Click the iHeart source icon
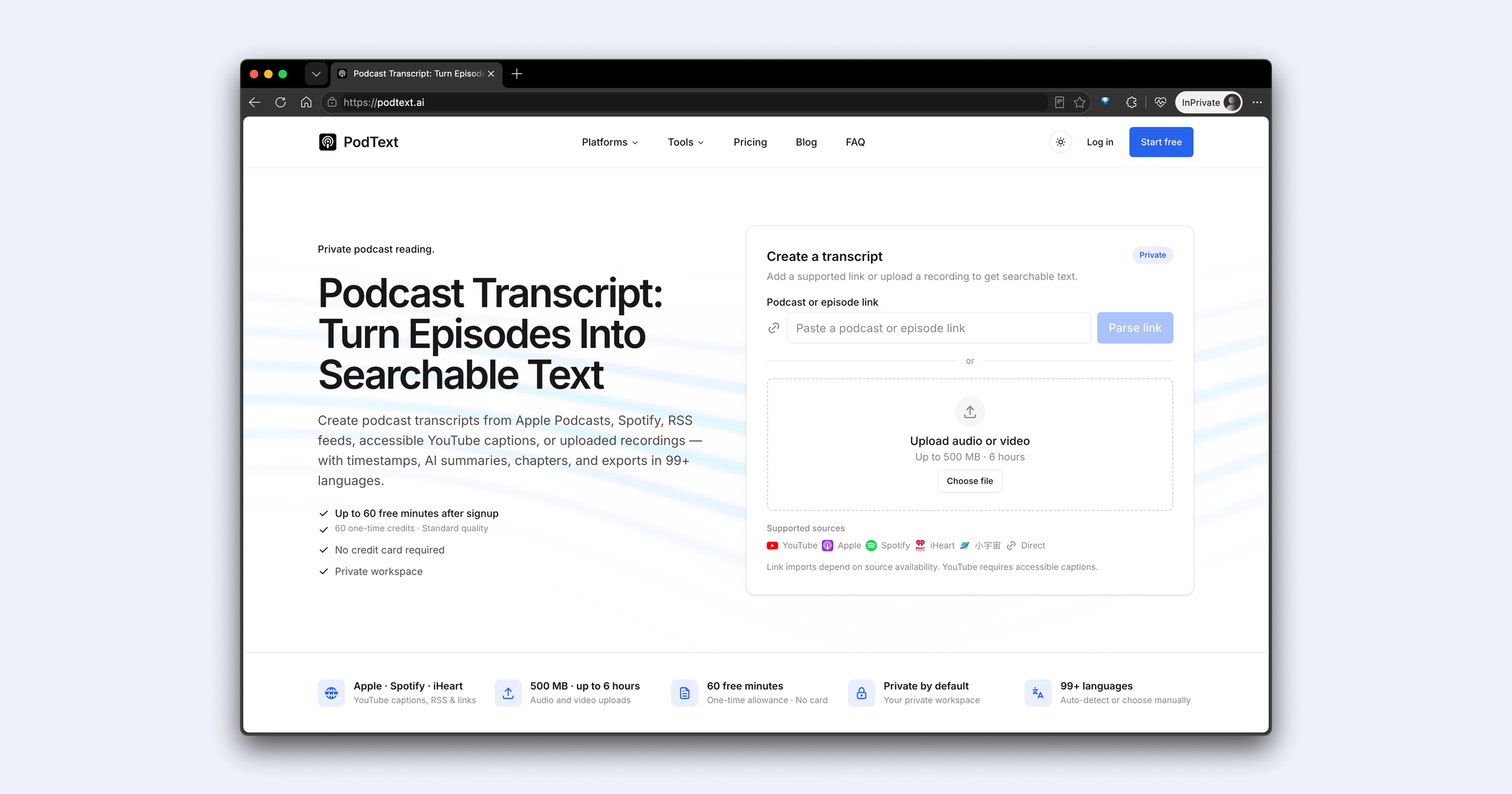 [920, 546]
